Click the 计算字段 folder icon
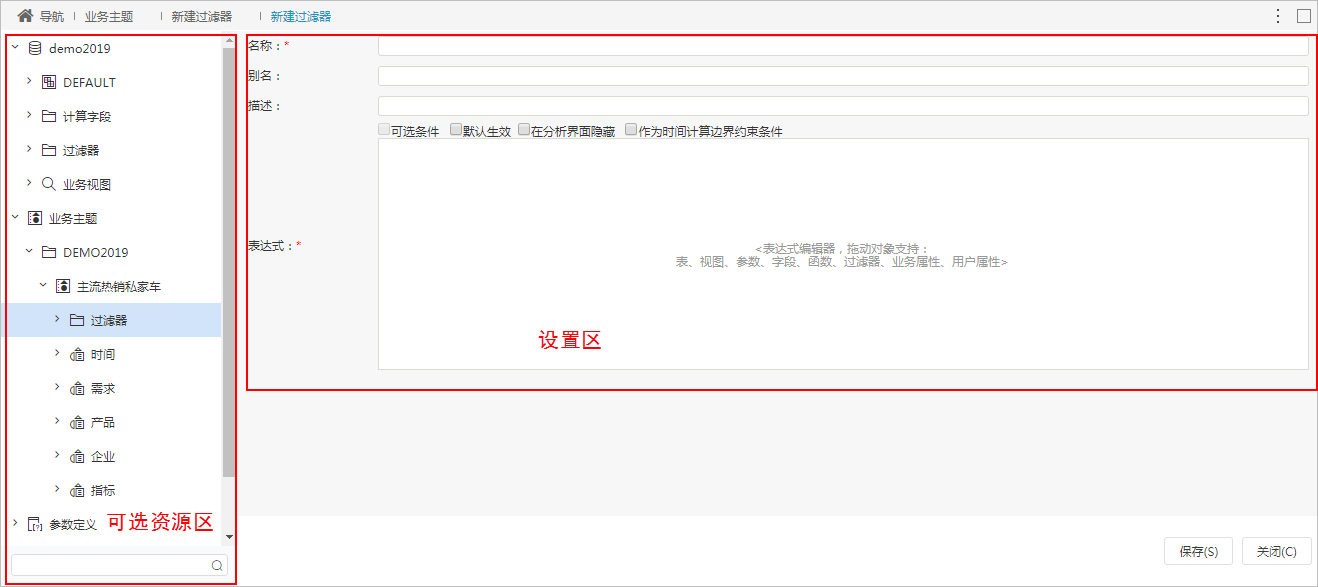1318x587 pixels. point(49,116)
